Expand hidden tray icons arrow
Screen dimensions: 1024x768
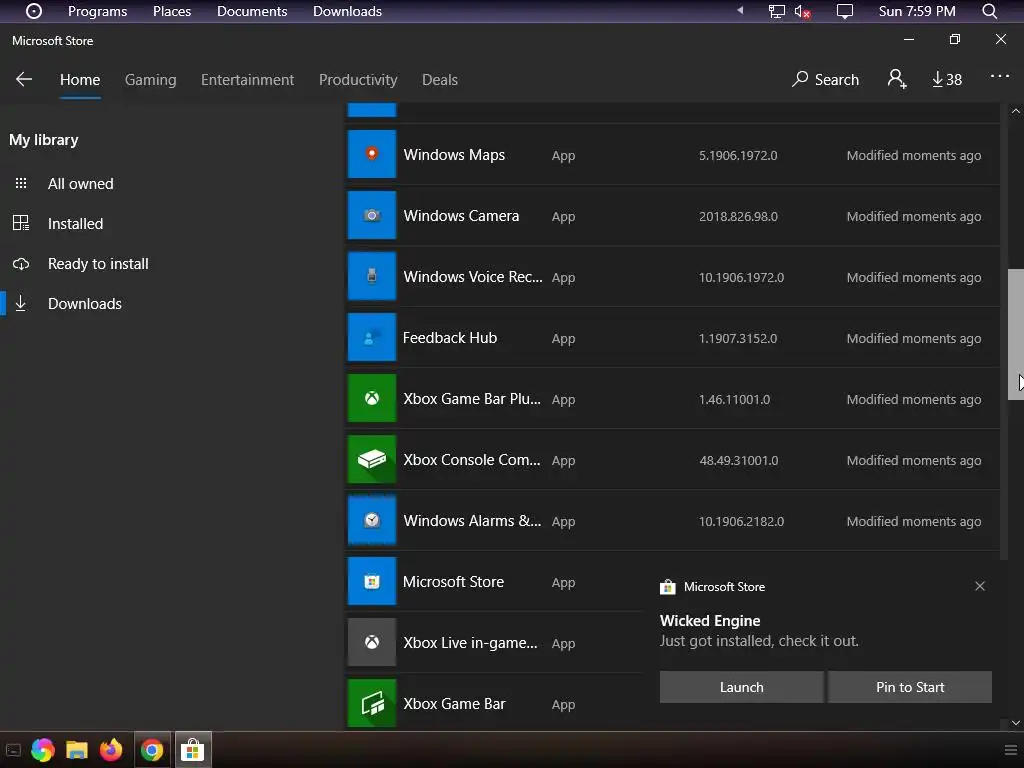tap(740, 10)
